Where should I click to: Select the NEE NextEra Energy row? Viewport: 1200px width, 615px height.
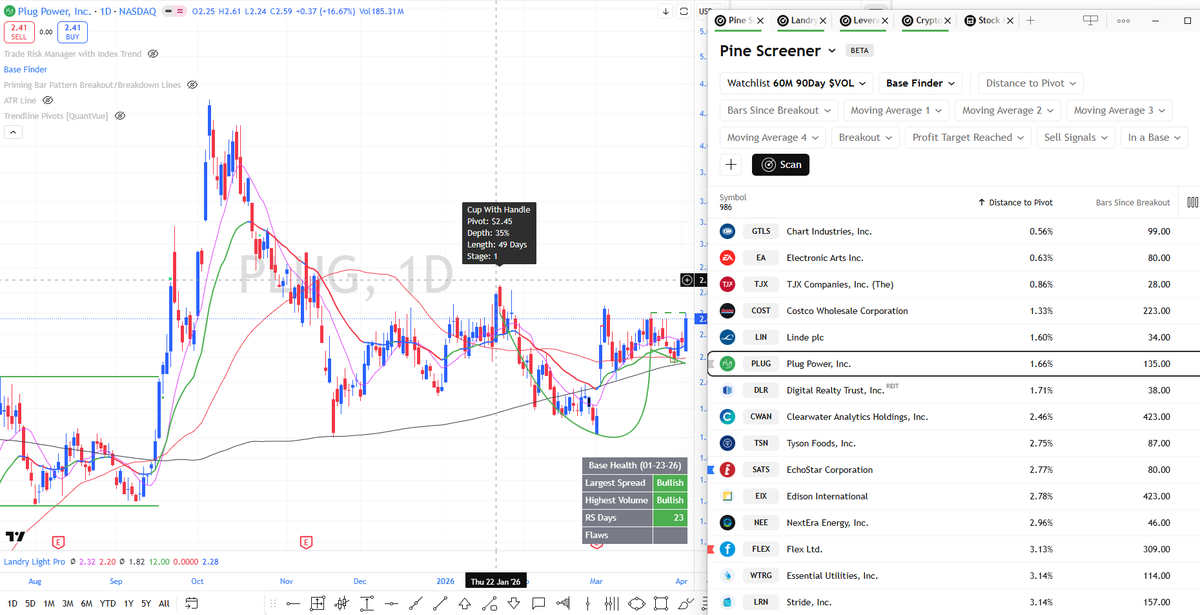[953, 522]
